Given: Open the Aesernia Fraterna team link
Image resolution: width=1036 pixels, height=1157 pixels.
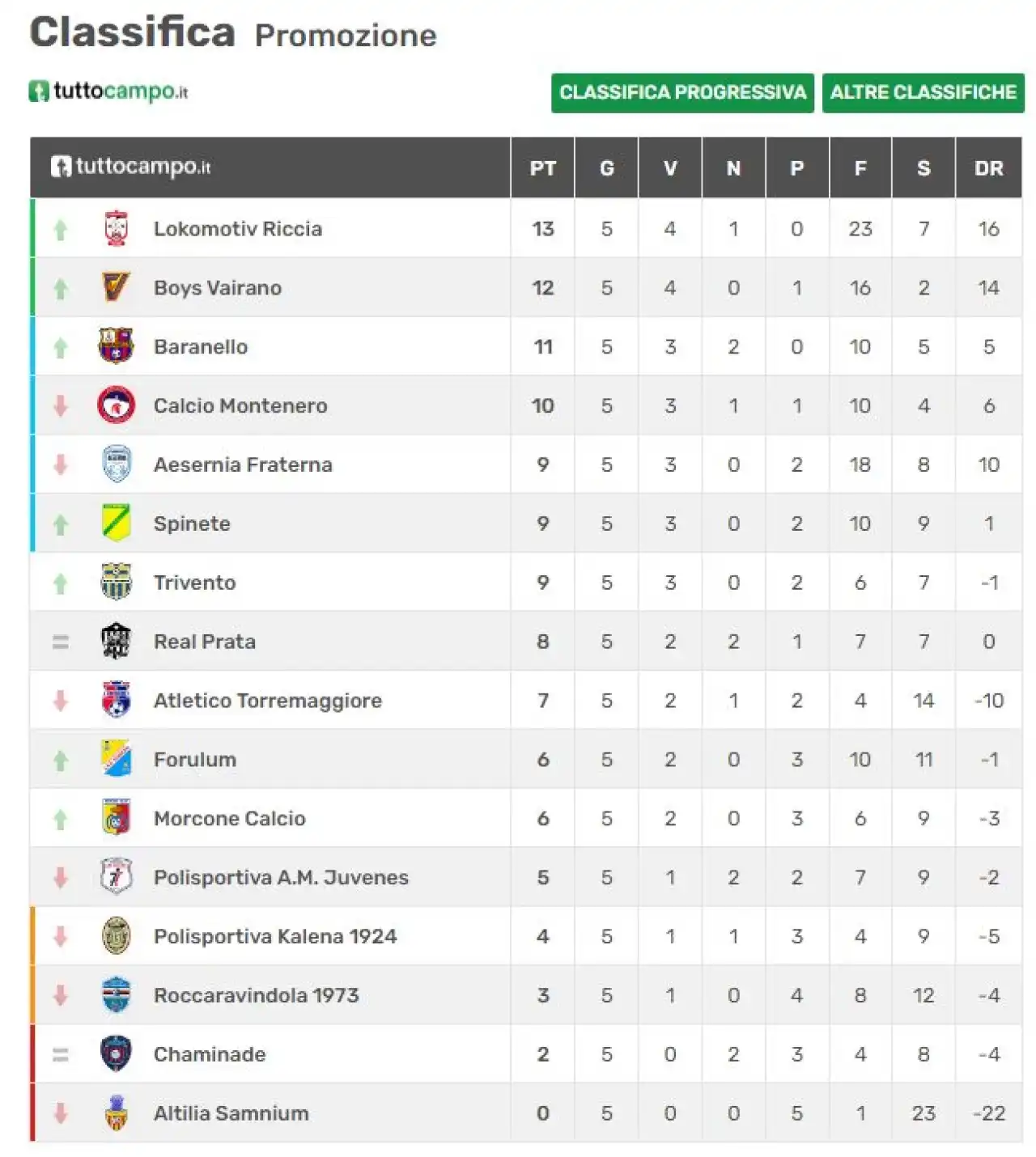Looking at the screenshot, I should [x=243, y=464].
